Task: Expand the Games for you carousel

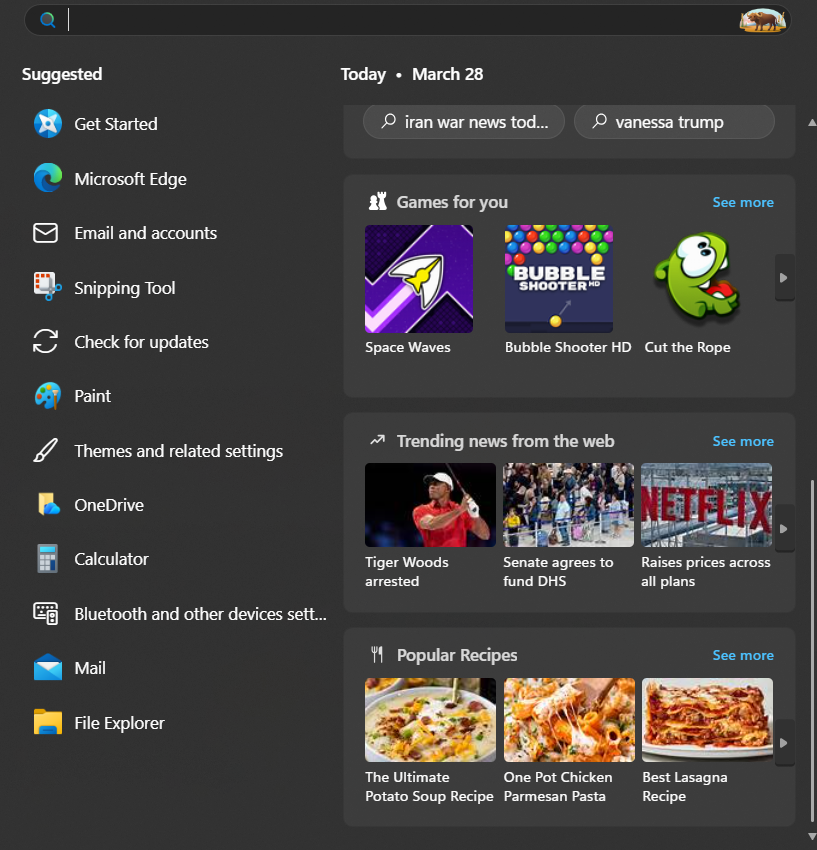Action: point(784,277)
